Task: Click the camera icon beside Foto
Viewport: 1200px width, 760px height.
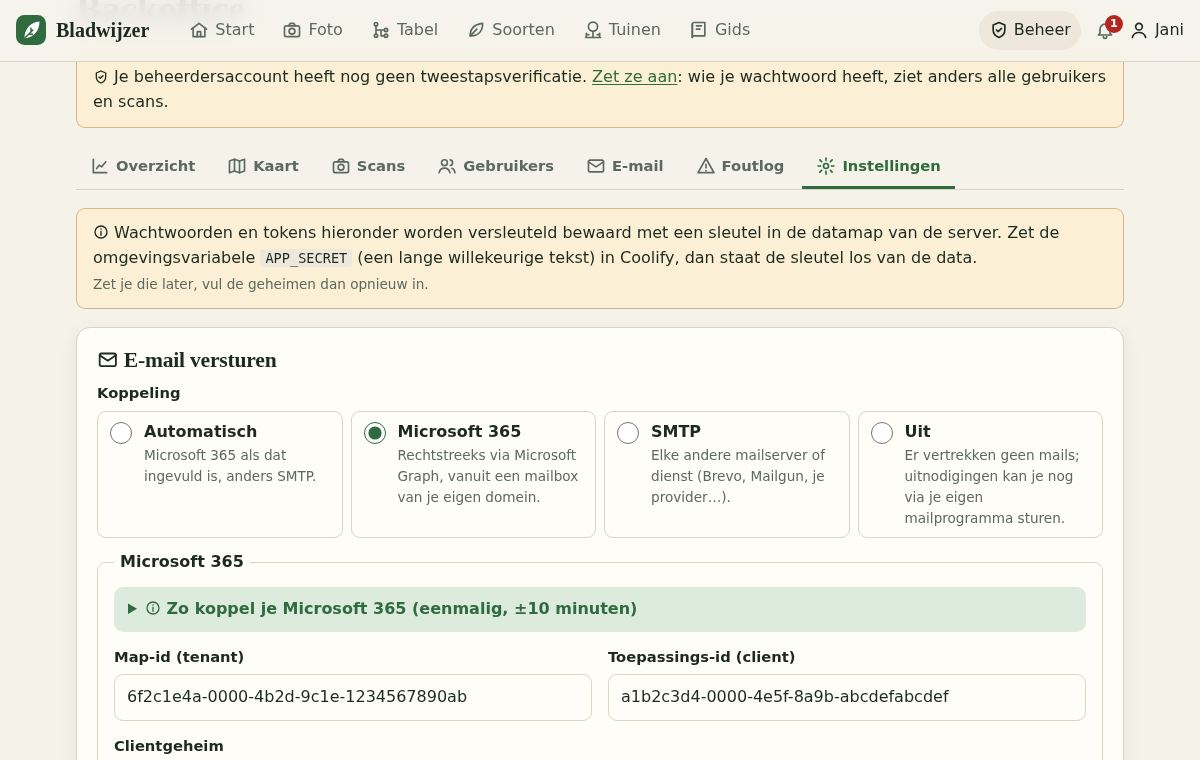Action: coord(292,30)
